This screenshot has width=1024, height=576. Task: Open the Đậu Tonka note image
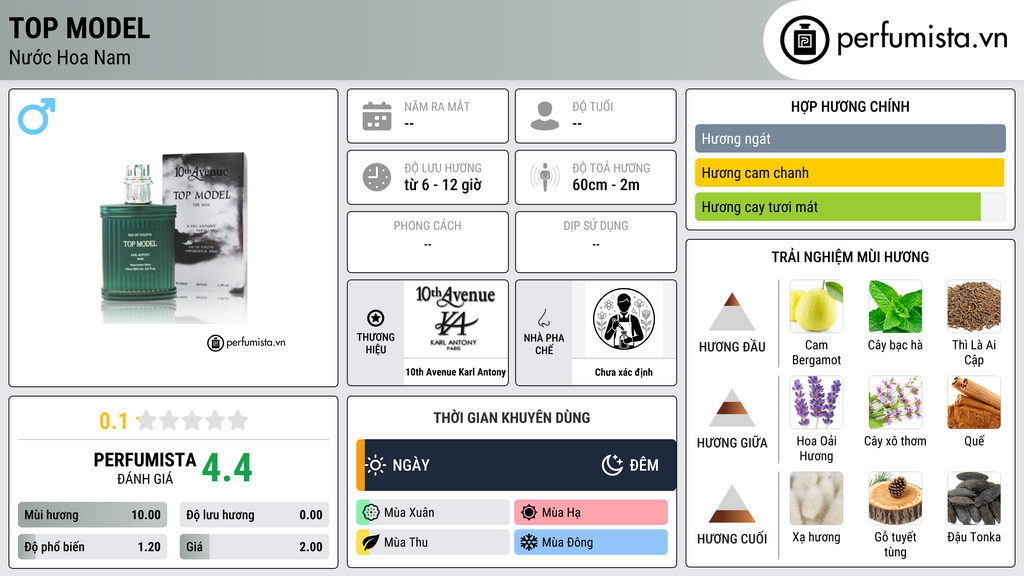(x=974, y=499)
